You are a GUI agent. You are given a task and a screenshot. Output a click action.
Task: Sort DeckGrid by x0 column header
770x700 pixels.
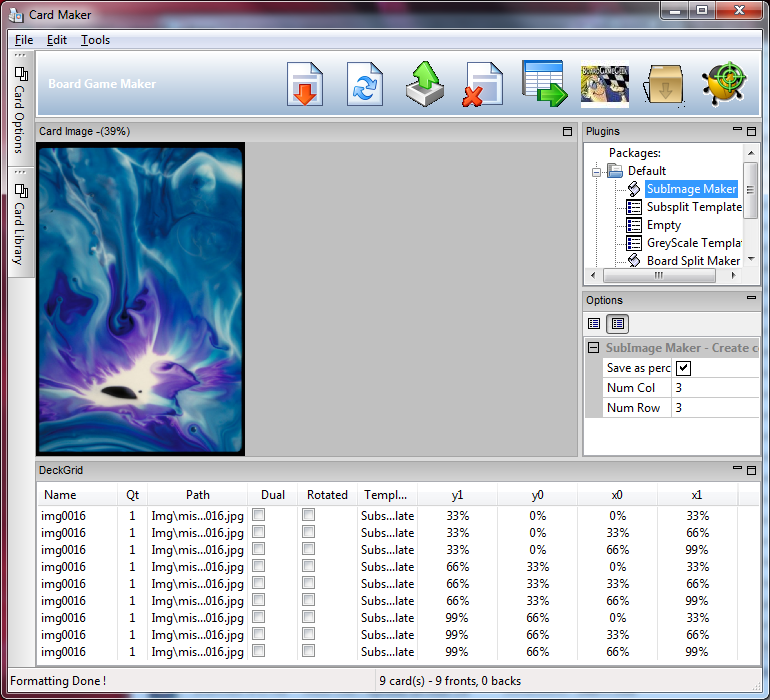pos(617,495)
